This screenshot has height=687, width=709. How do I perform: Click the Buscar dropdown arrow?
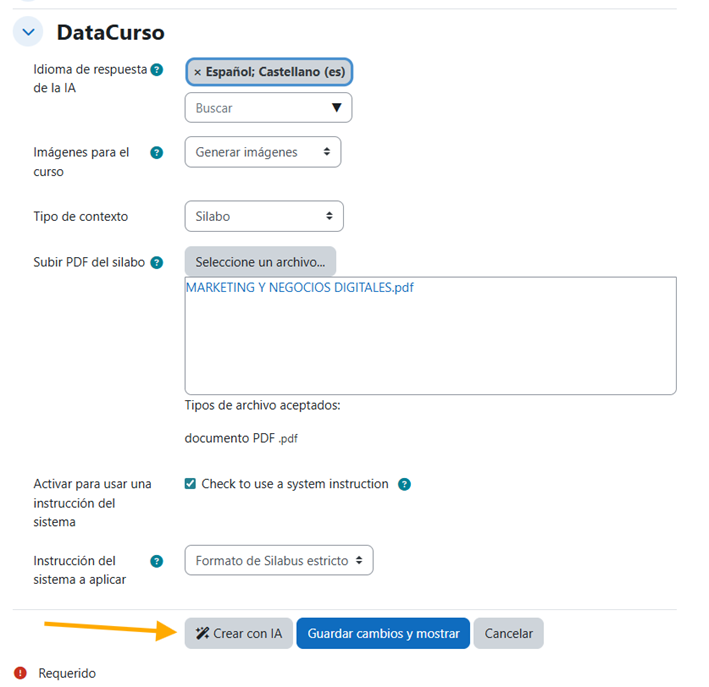coord(337,108)
